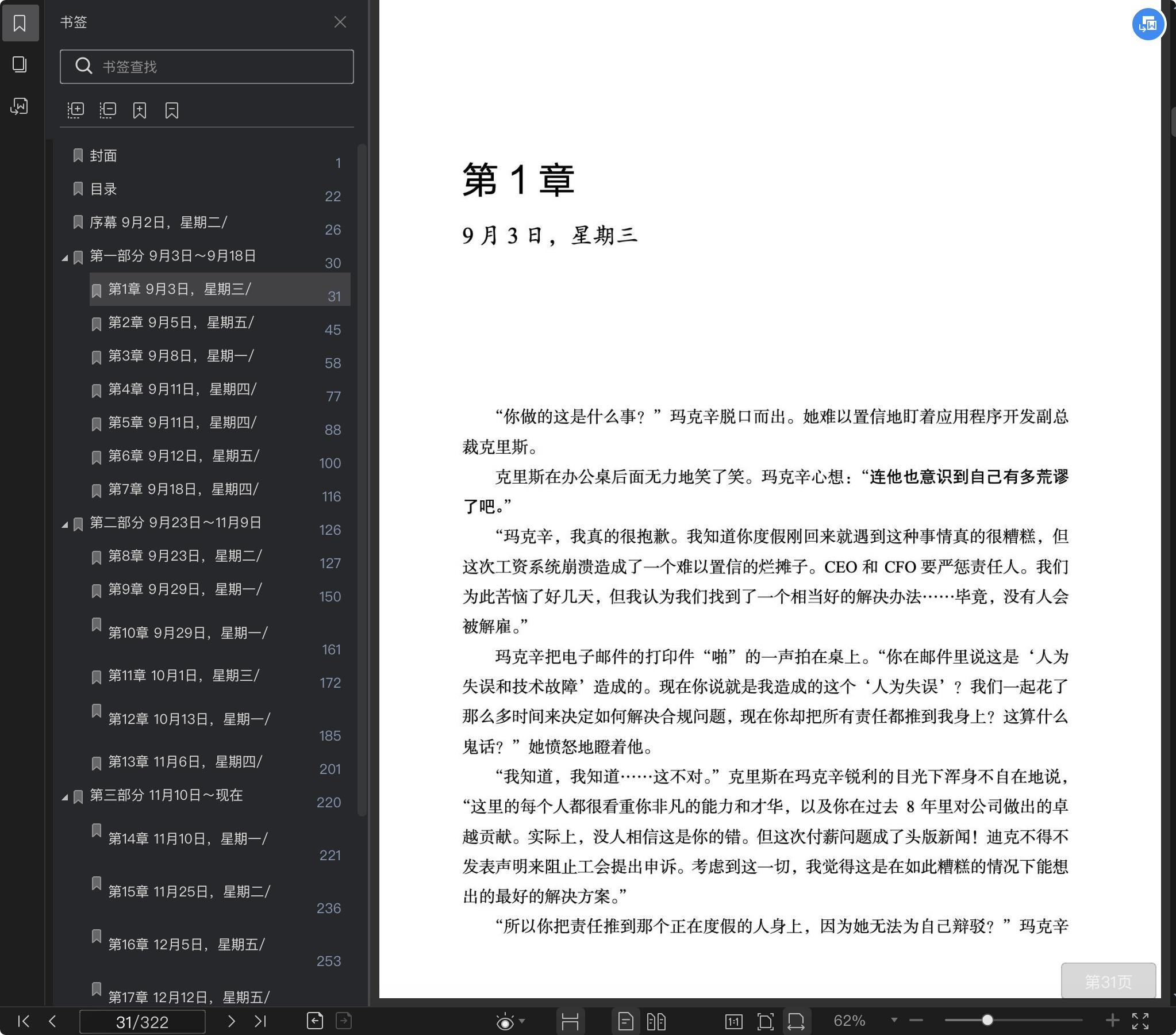Open bookmark 第12章 10月13日, 星期一

point(189,719)
